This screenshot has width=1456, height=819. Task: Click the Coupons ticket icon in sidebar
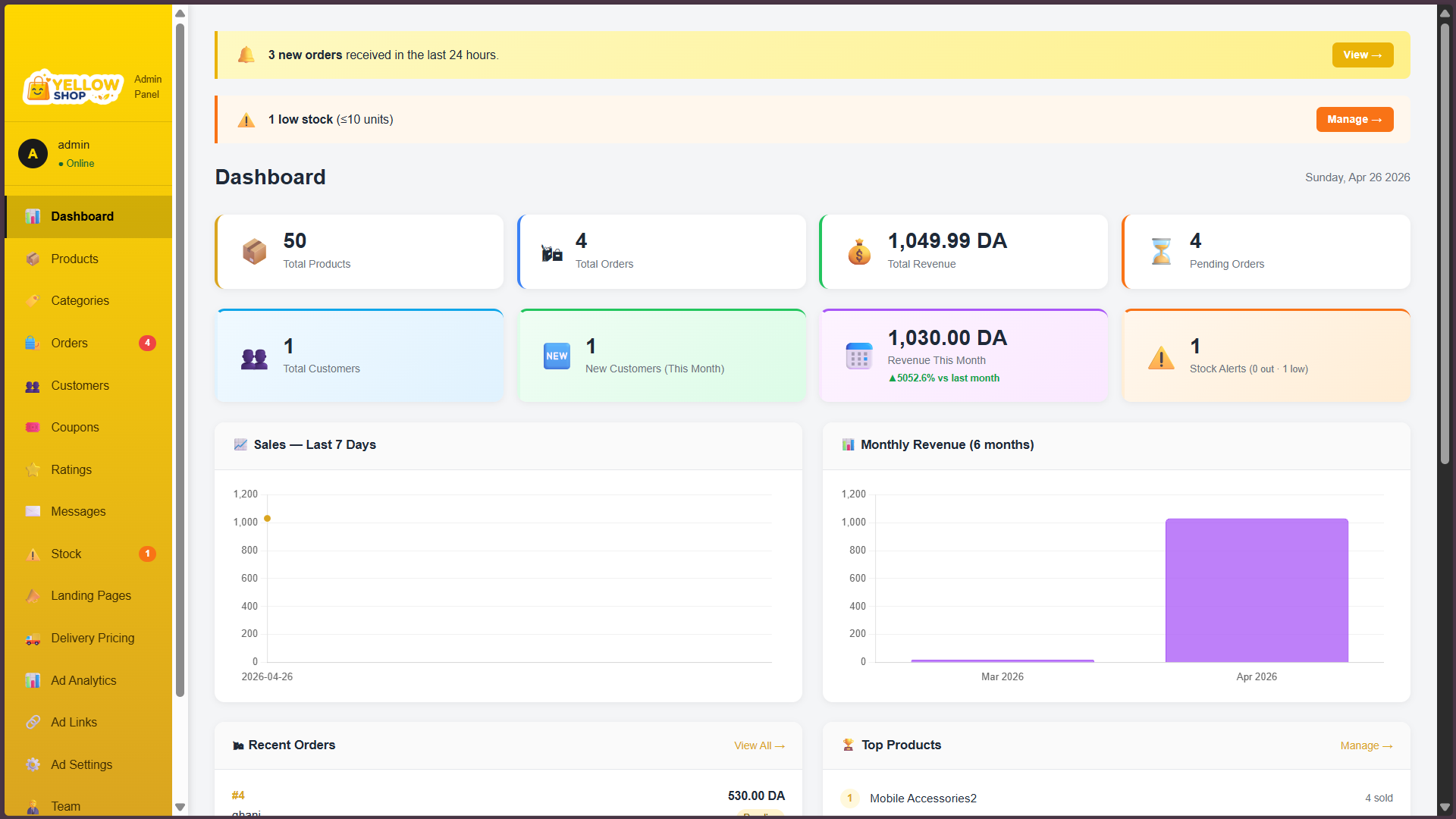point(33,428)
